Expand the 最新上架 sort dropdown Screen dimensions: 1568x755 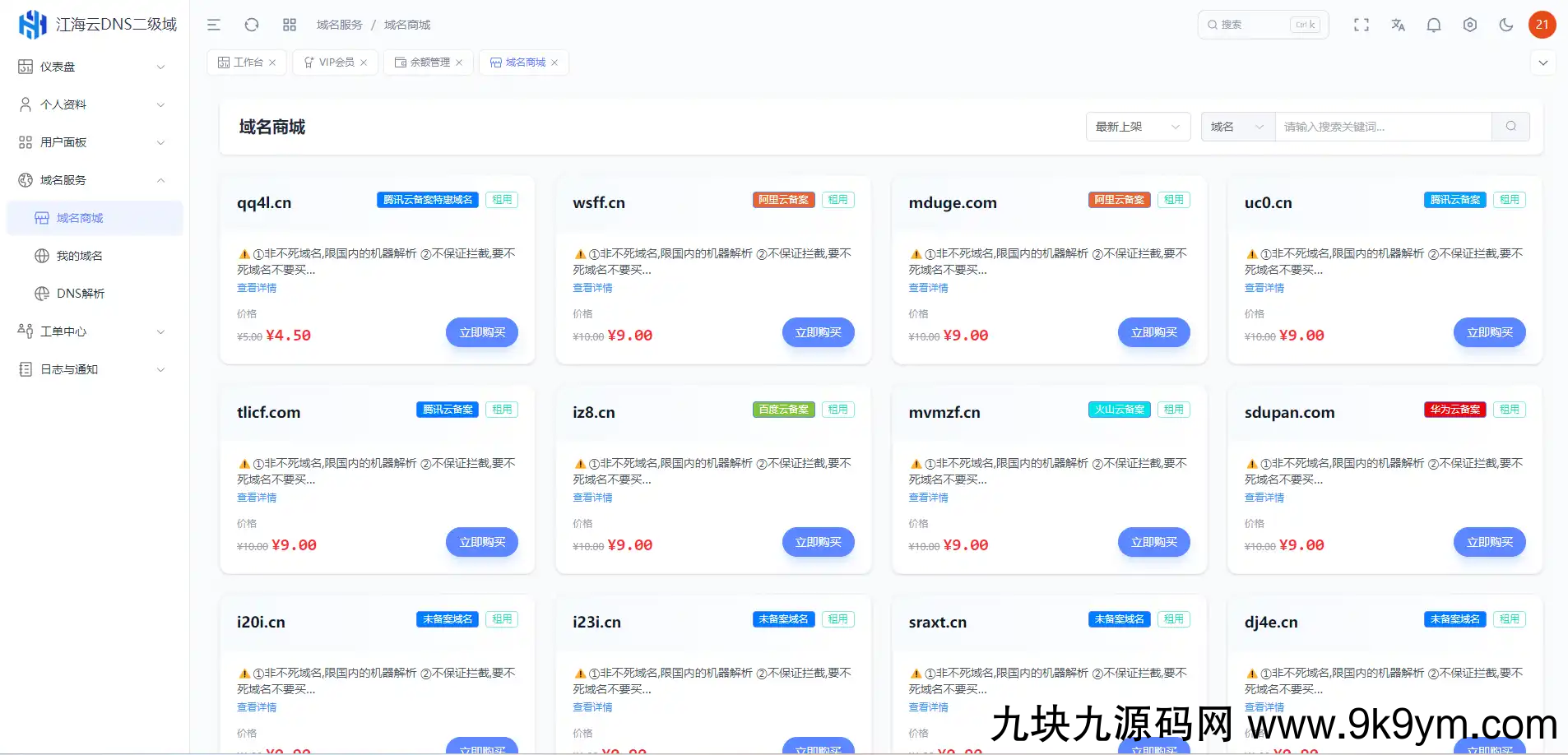pyautogui.click(x=1138, y=127)
